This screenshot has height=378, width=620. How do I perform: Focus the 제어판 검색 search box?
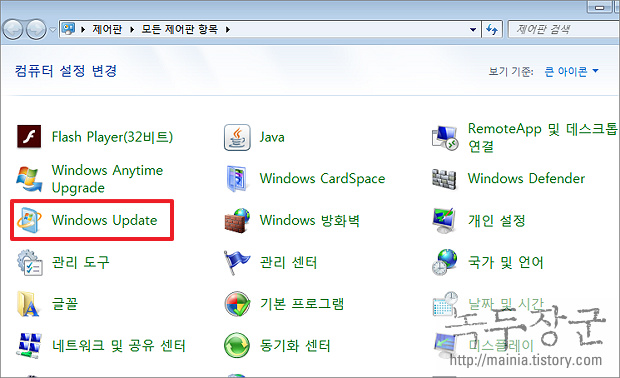point(564,29)
